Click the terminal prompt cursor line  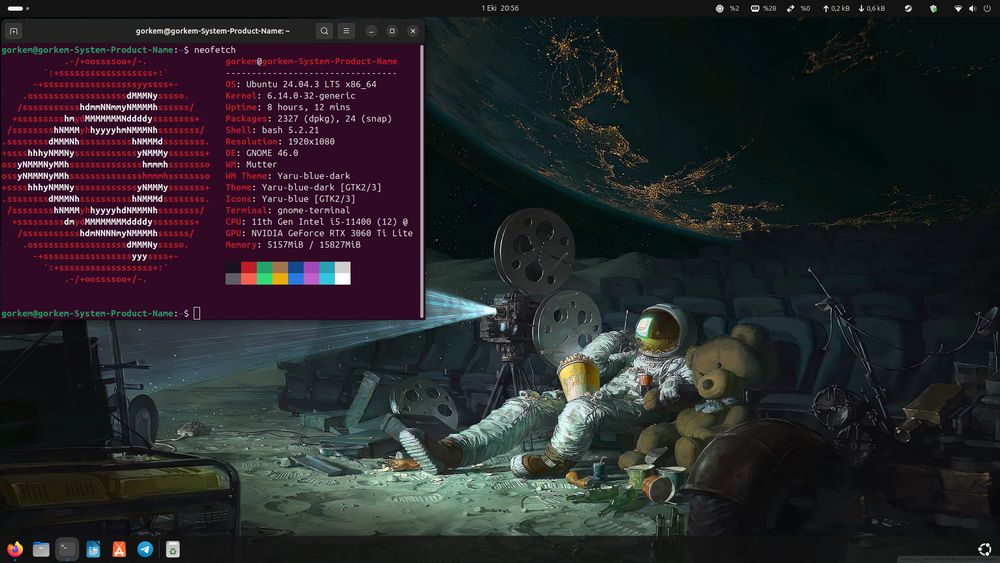pos(197,313)
